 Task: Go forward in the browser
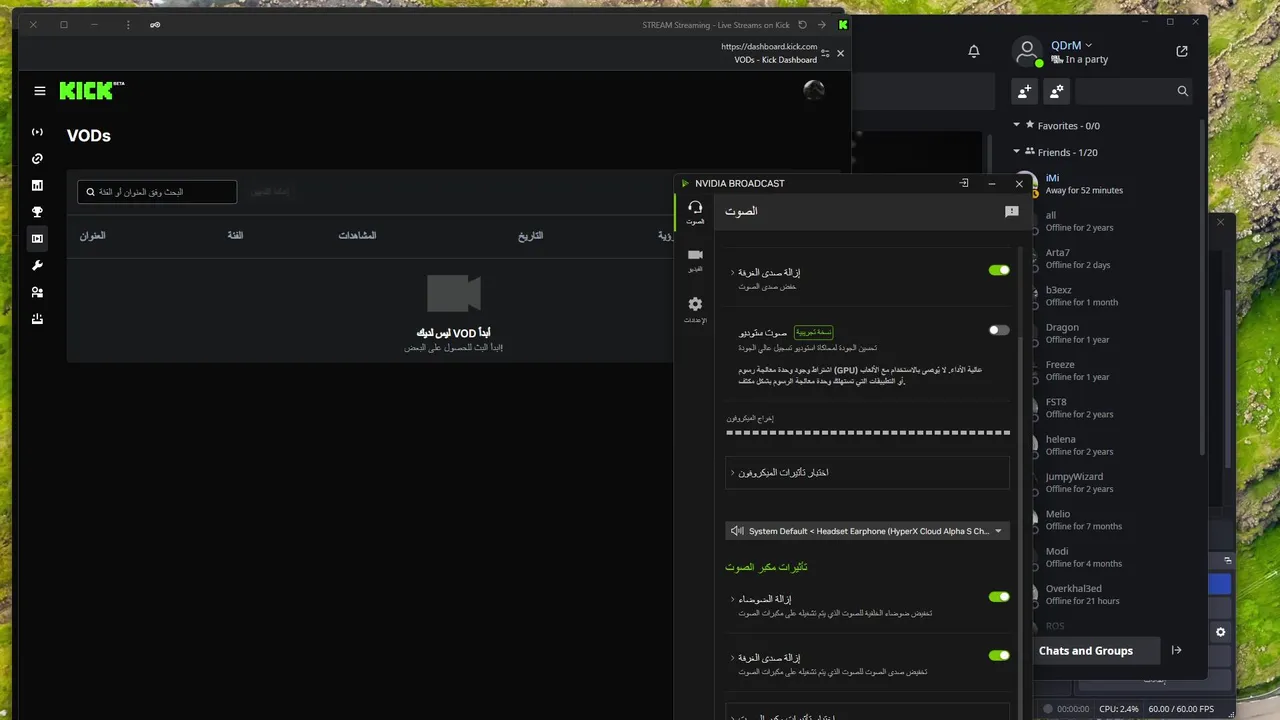tap(822, 24)
